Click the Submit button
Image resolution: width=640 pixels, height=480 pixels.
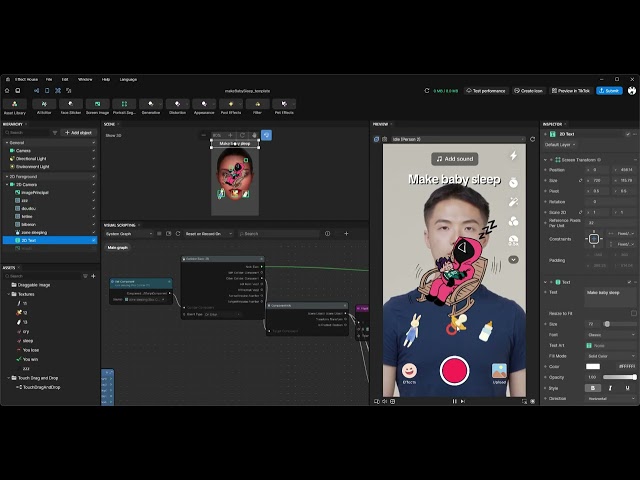[609, 91]
